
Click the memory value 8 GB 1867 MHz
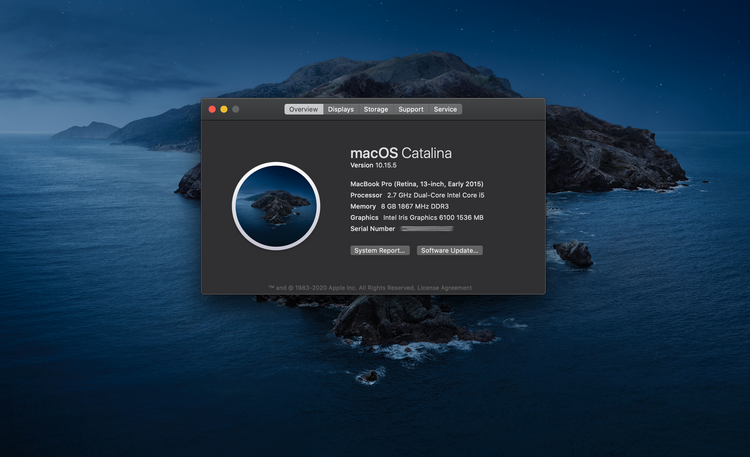point(415,206)
